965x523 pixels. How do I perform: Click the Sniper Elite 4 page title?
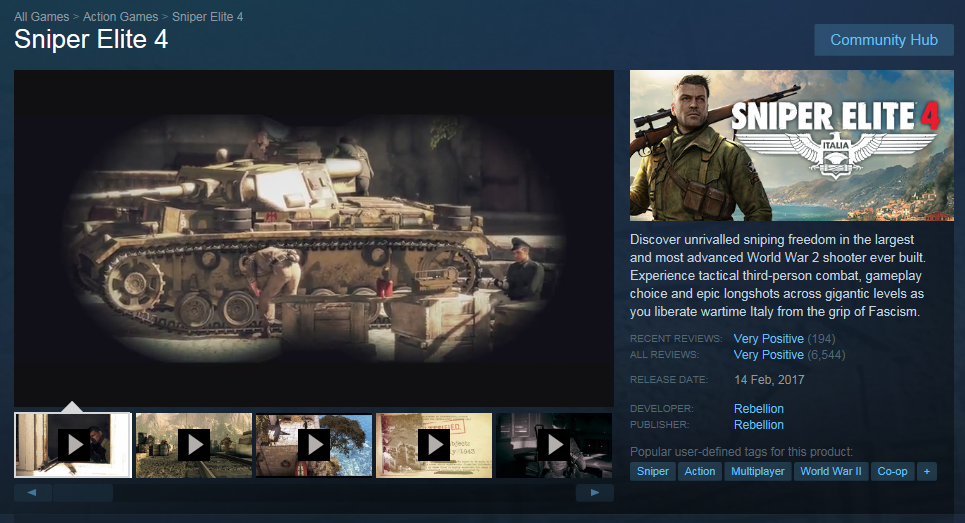click(x=91, y=39)
